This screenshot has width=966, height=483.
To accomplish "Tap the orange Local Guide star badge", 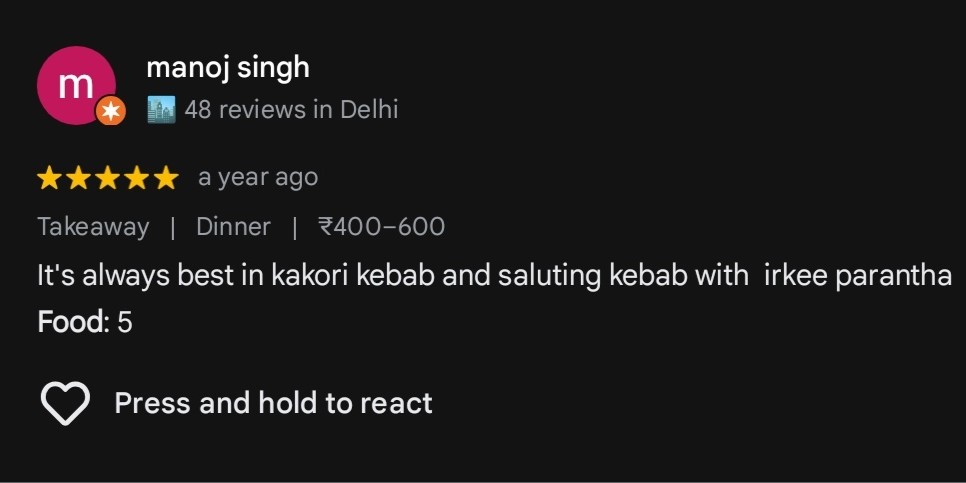I will coord(111,112).
